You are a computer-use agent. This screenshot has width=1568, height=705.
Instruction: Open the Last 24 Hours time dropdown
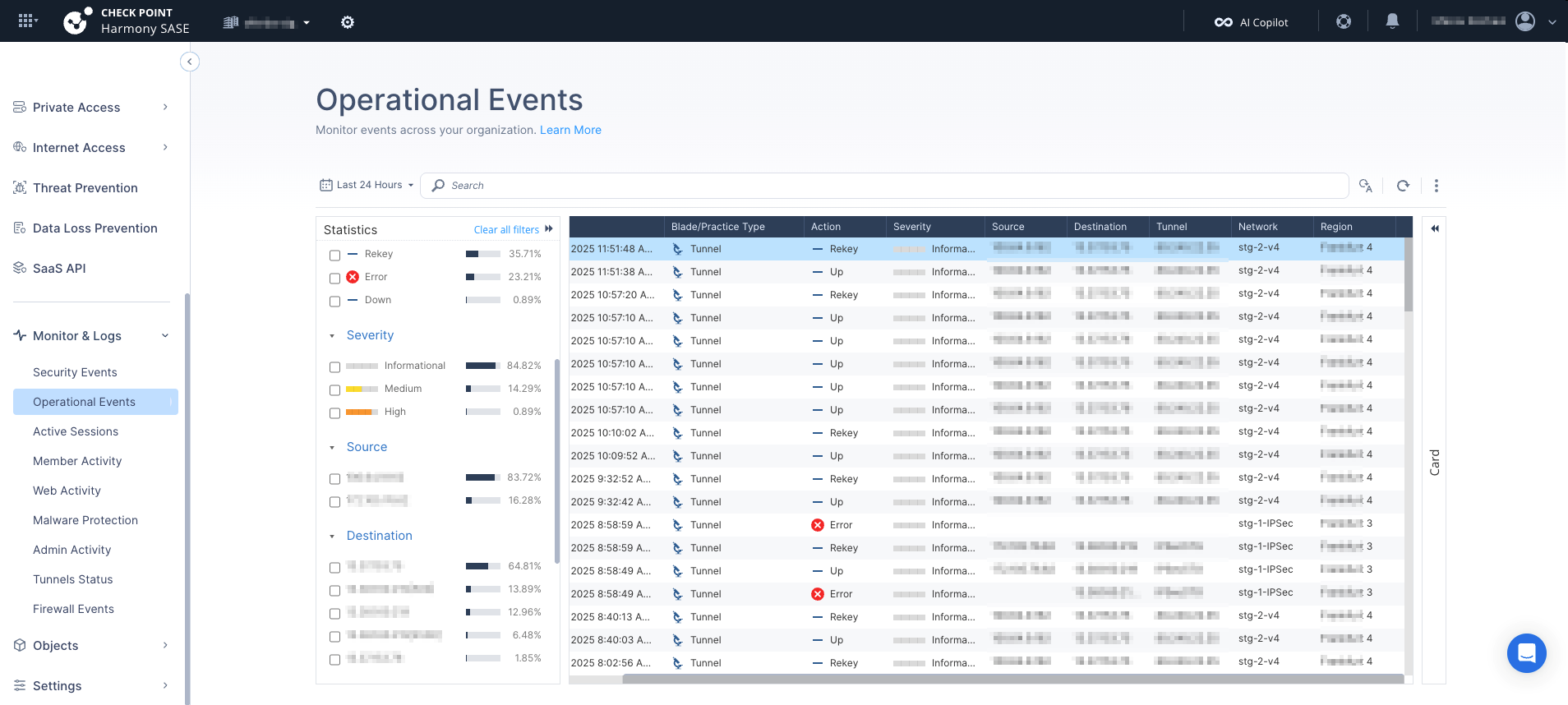pyautogui.click(x=367, y=186)
